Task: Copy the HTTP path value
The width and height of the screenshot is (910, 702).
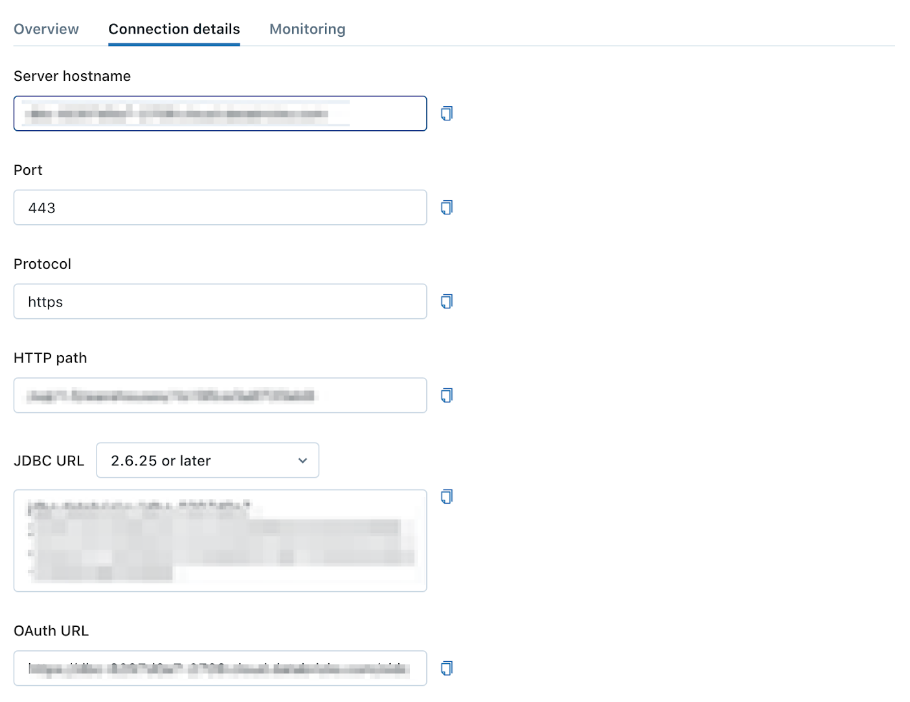Action: [447, 395]
